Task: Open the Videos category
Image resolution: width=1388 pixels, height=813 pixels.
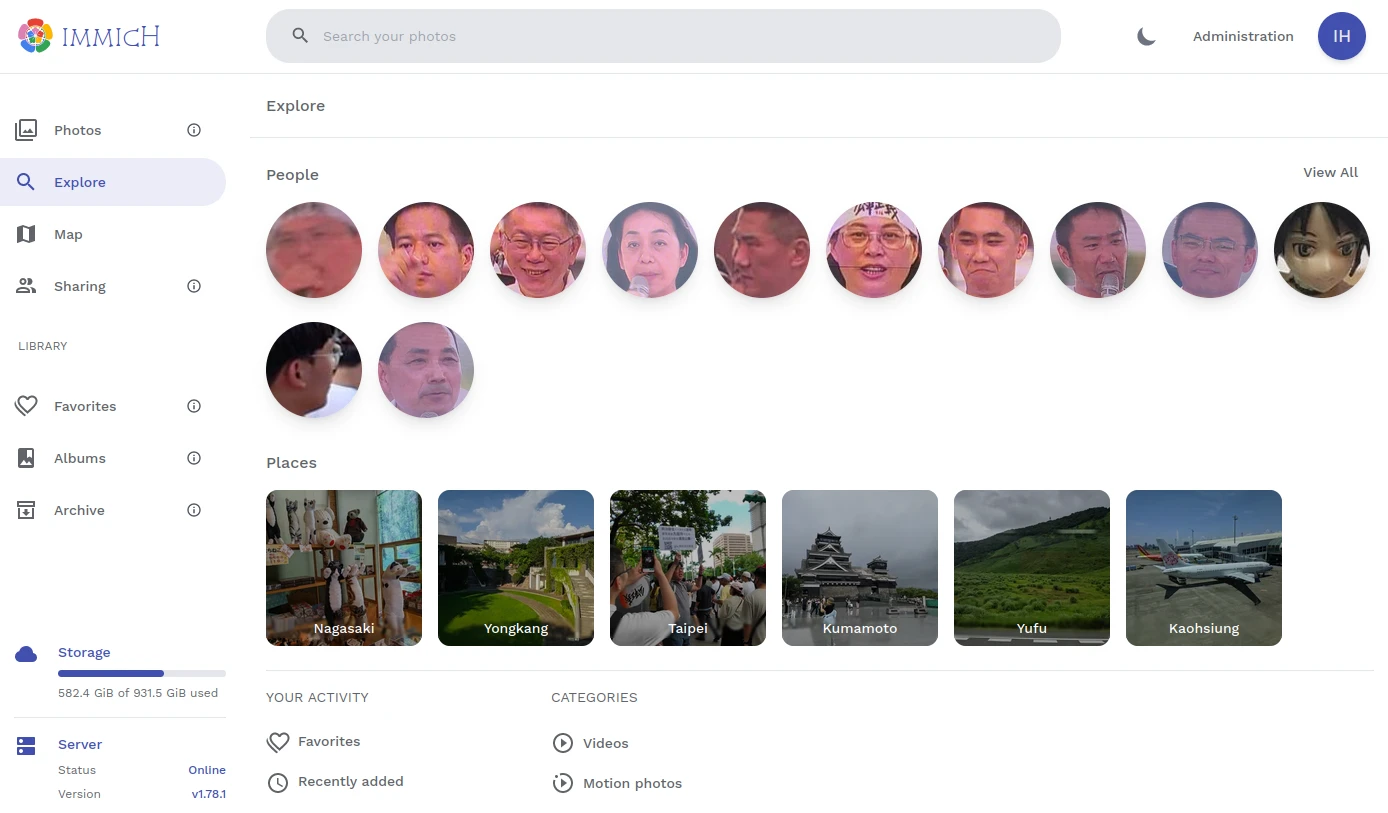Action: (605, 743)
